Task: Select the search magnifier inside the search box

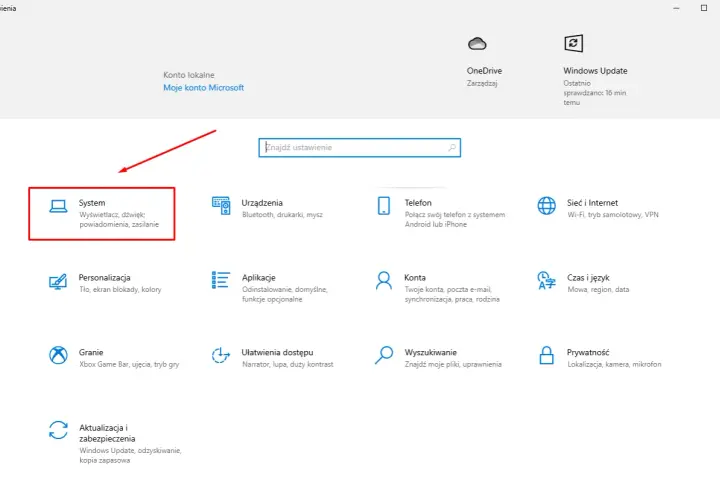Action: (452, 147)
